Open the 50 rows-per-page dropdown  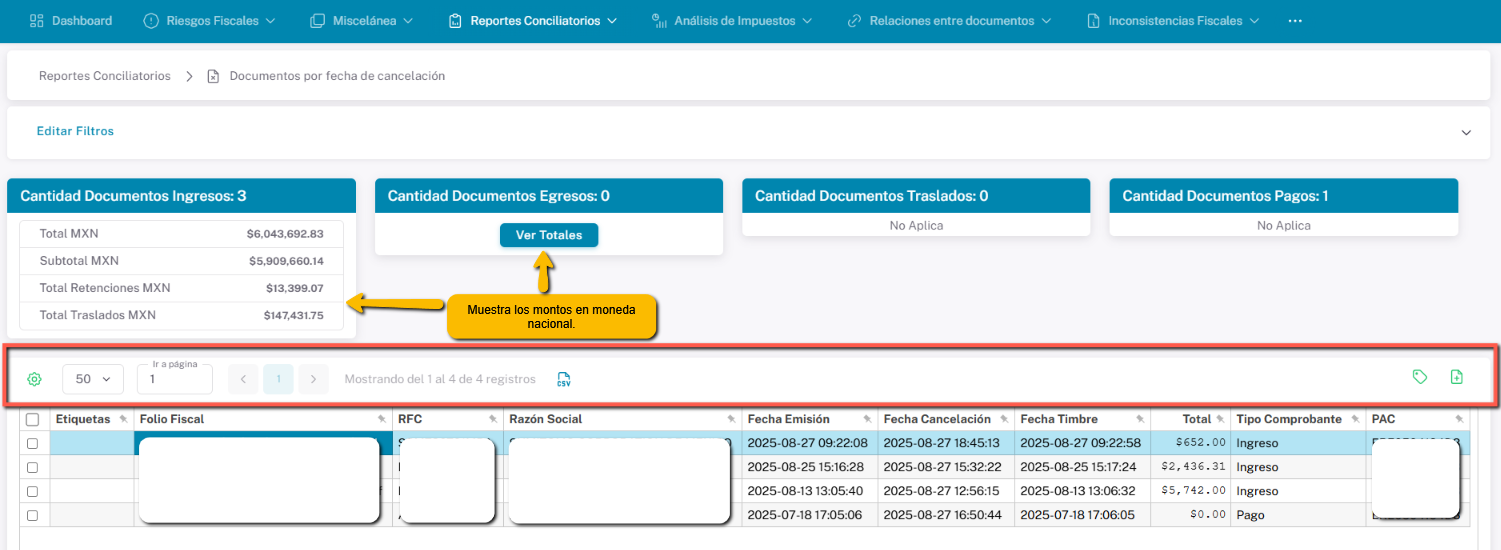(x=93, y=379)
